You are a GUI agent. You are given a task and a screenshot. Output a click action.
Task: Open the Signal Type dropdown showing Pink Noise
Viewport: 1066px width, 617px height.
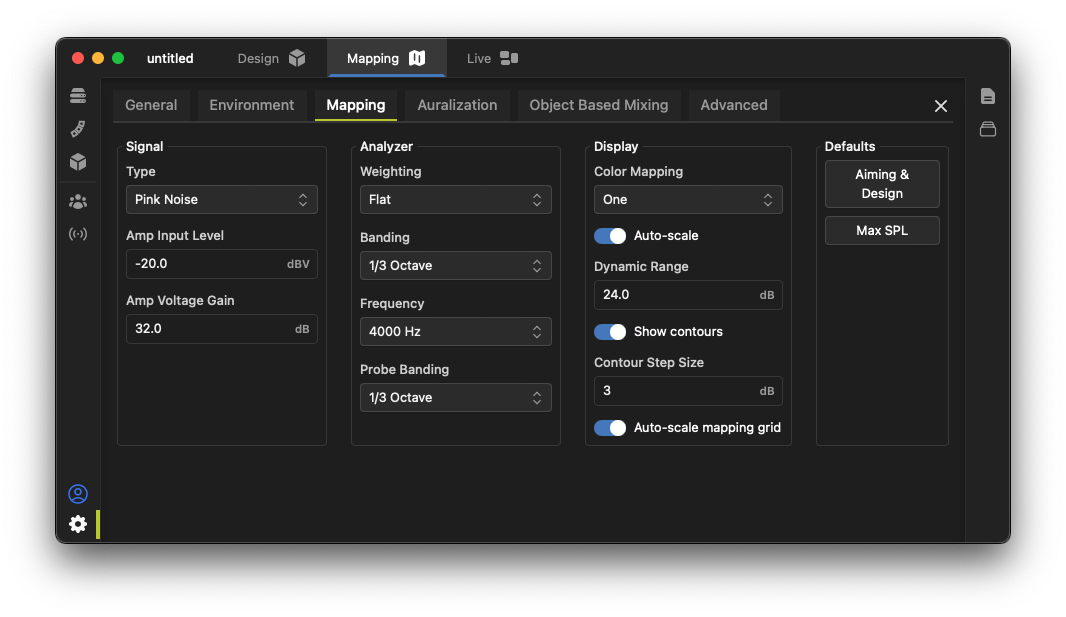[x=221, y=200]
